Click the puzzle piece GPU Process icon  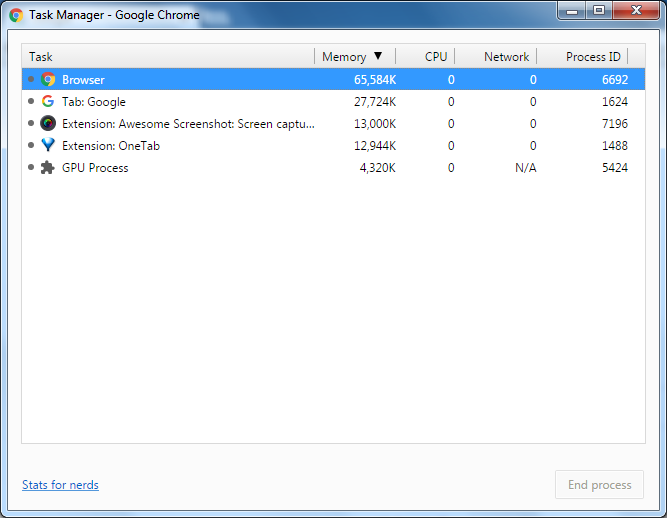[48, 168]
